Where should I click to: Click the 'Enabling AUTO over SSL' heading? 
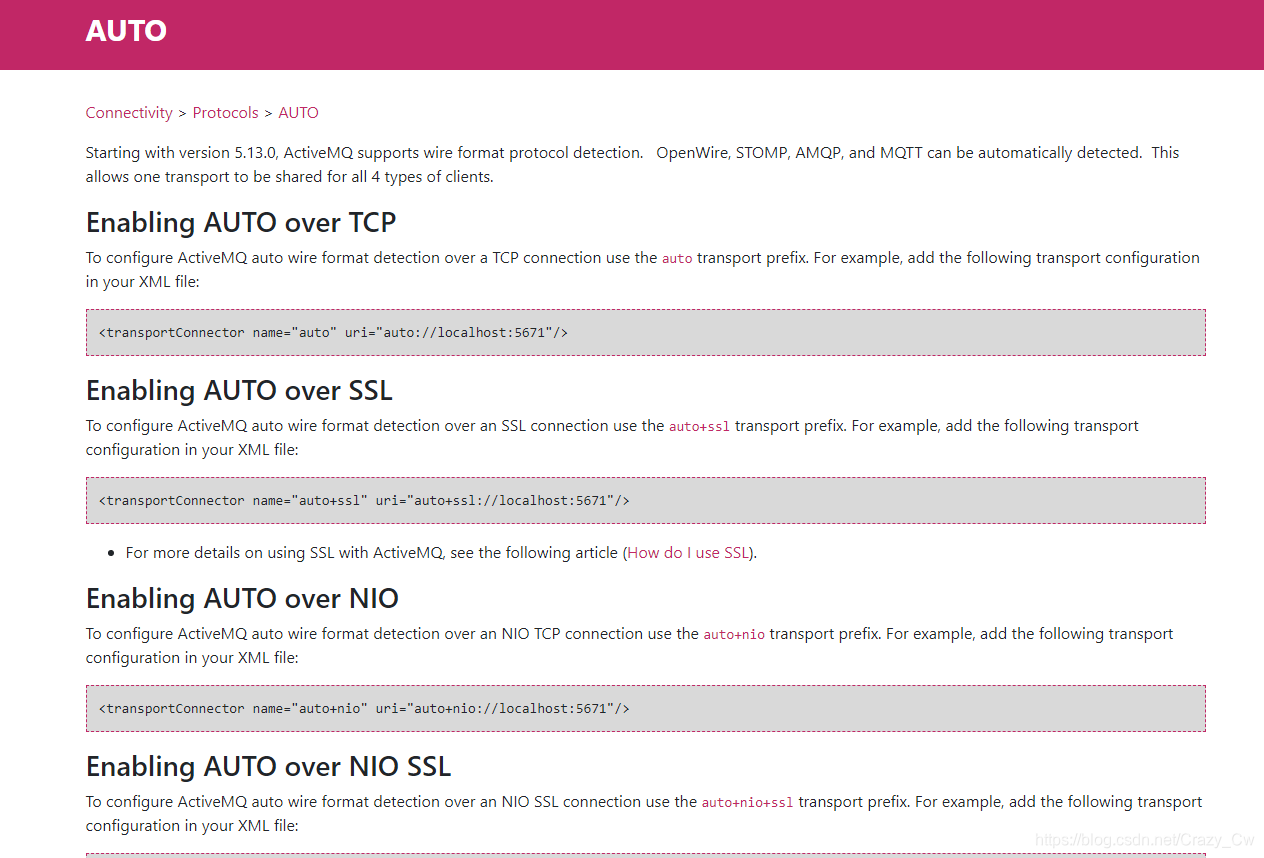pos(239,390)
